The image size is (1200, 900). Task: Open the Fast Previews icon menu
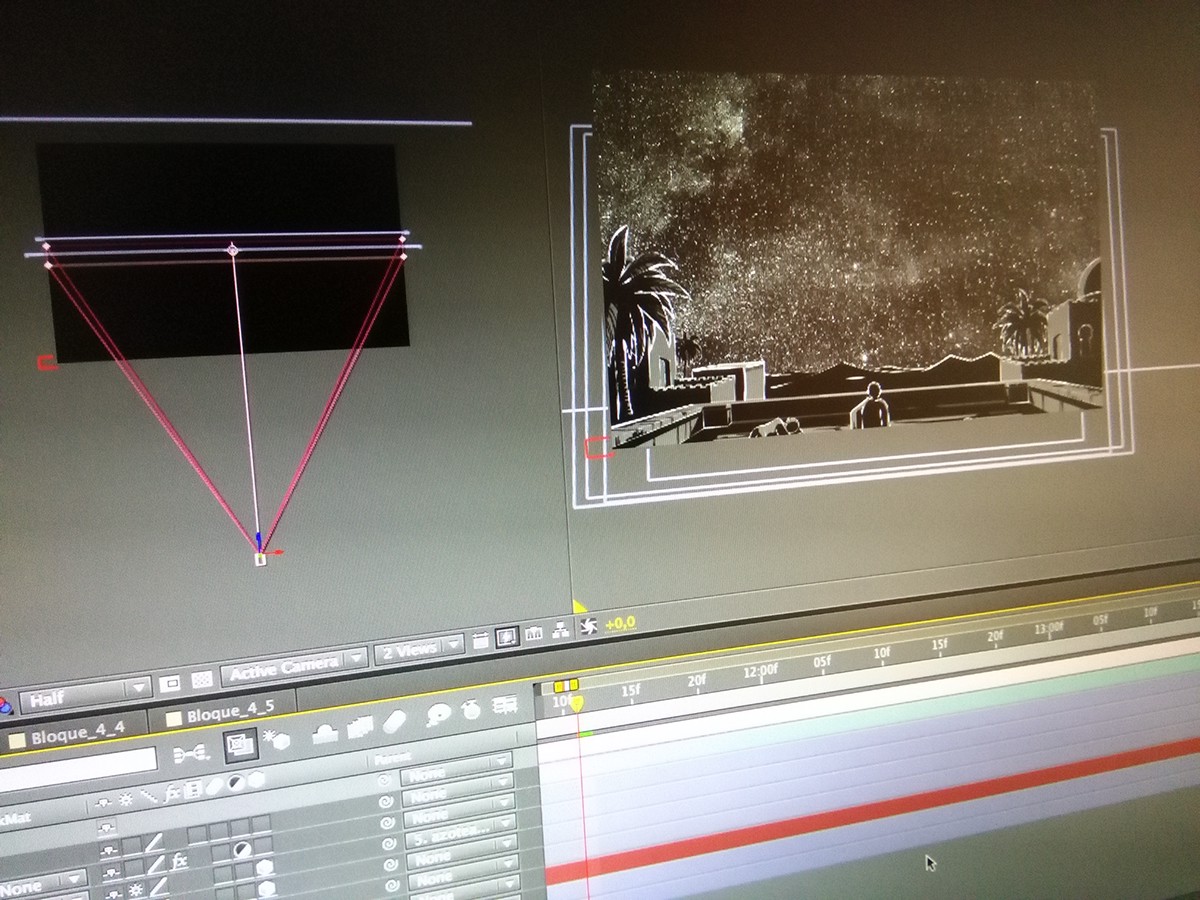(507, 636)
